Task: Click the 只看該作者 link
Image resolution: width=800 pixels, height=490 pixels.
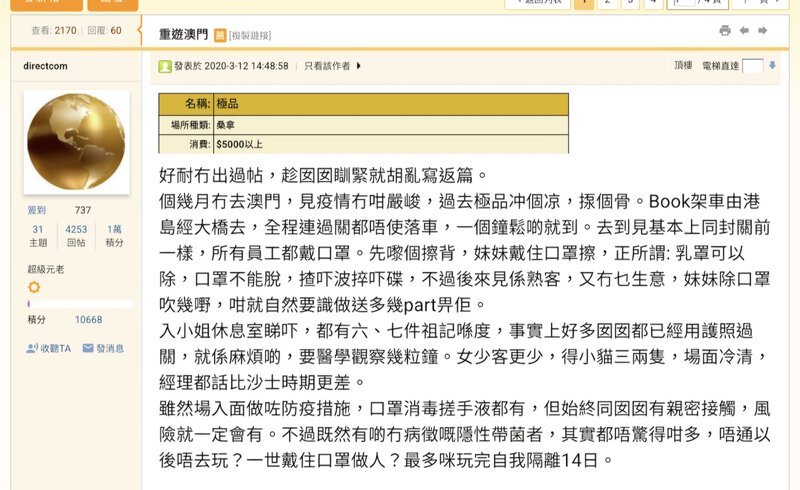Action: tap(327, 66)
